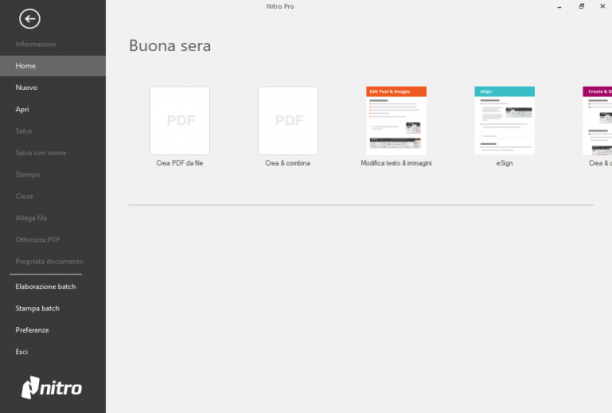Open the partially visible purple Create template
This screenshot has width=612, height=413.
598,121
